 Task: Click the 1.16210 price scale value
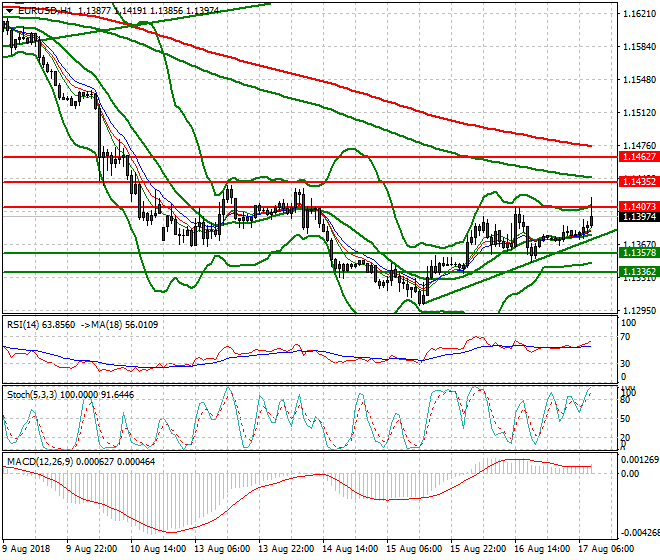point(639,13)
